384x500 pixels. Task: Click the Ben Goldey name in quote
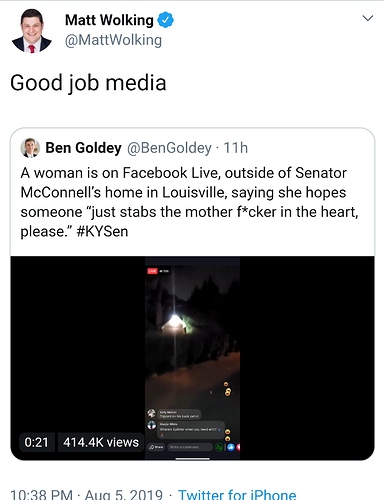point(83,148)
